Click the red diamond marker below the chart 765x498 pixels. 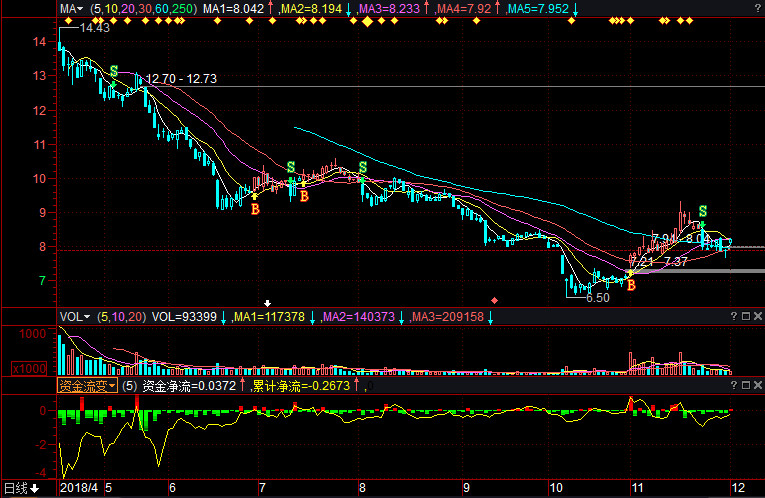(494, 300)
